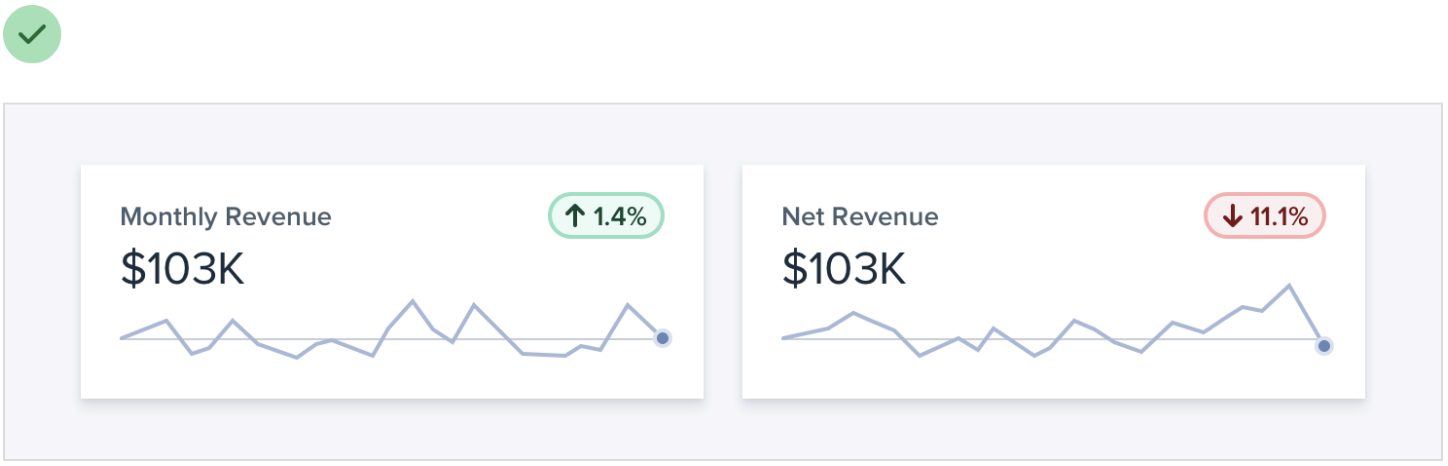The height and width of the screenshot is (466, 1448).
Task: Select the red 11.1% decrease badge
Action: (1264, 216)
